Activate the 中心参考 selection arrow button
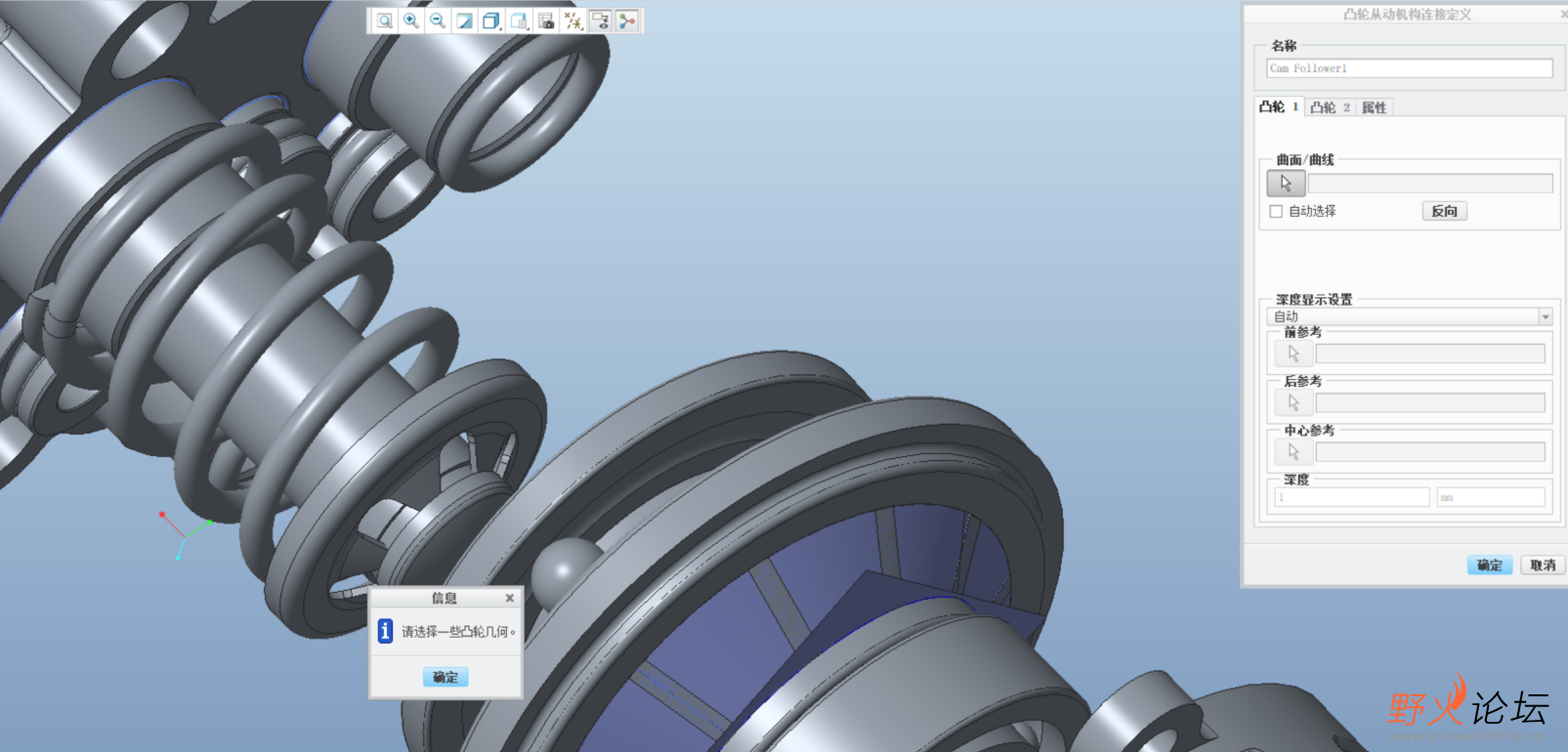The image size is (1568, 752). (1293, 452)
